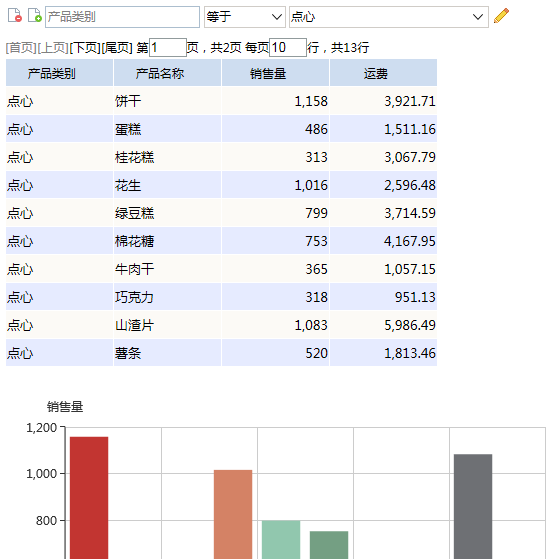Go to next page via 下页
The width and height of the screenshot is (553, 559).
click(x=85, y=47)
